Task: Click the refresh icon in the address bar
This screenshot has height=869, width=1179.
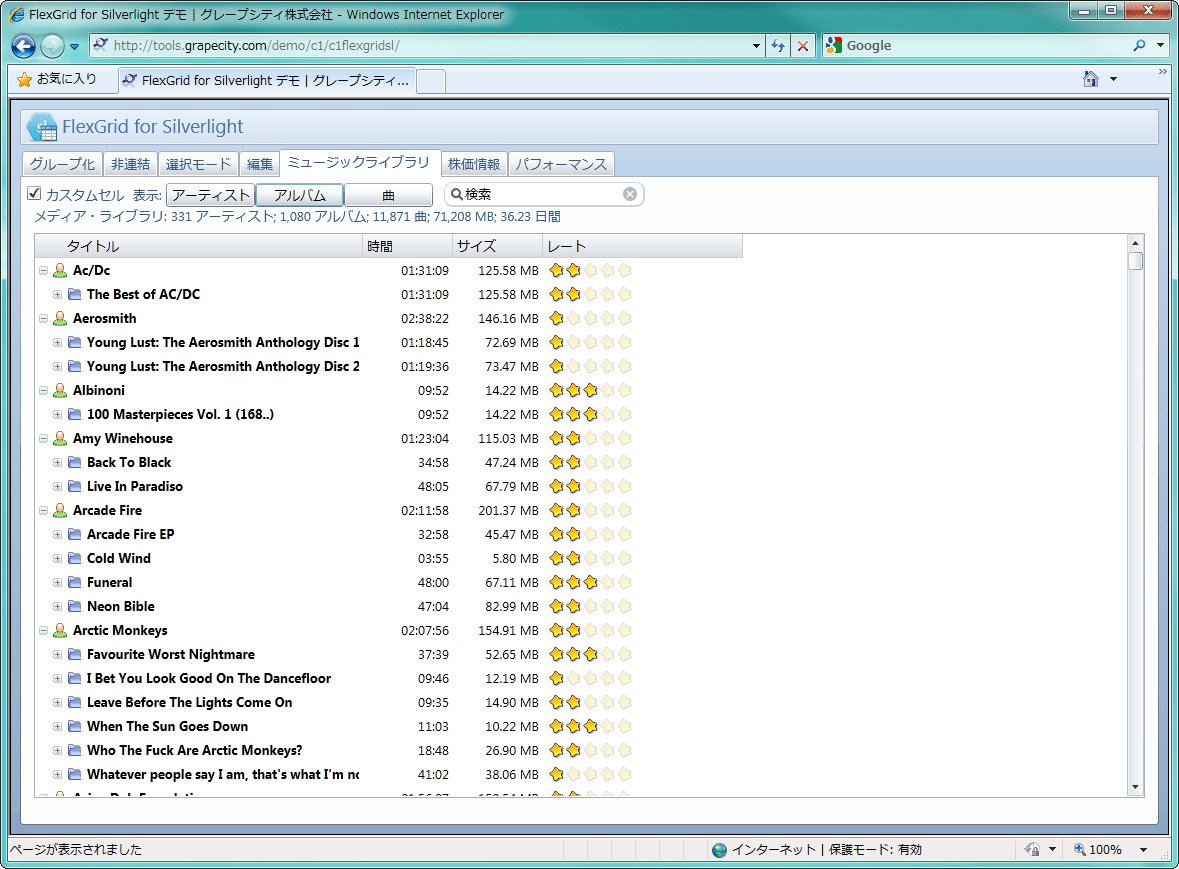Action: (x=778, y=45)
